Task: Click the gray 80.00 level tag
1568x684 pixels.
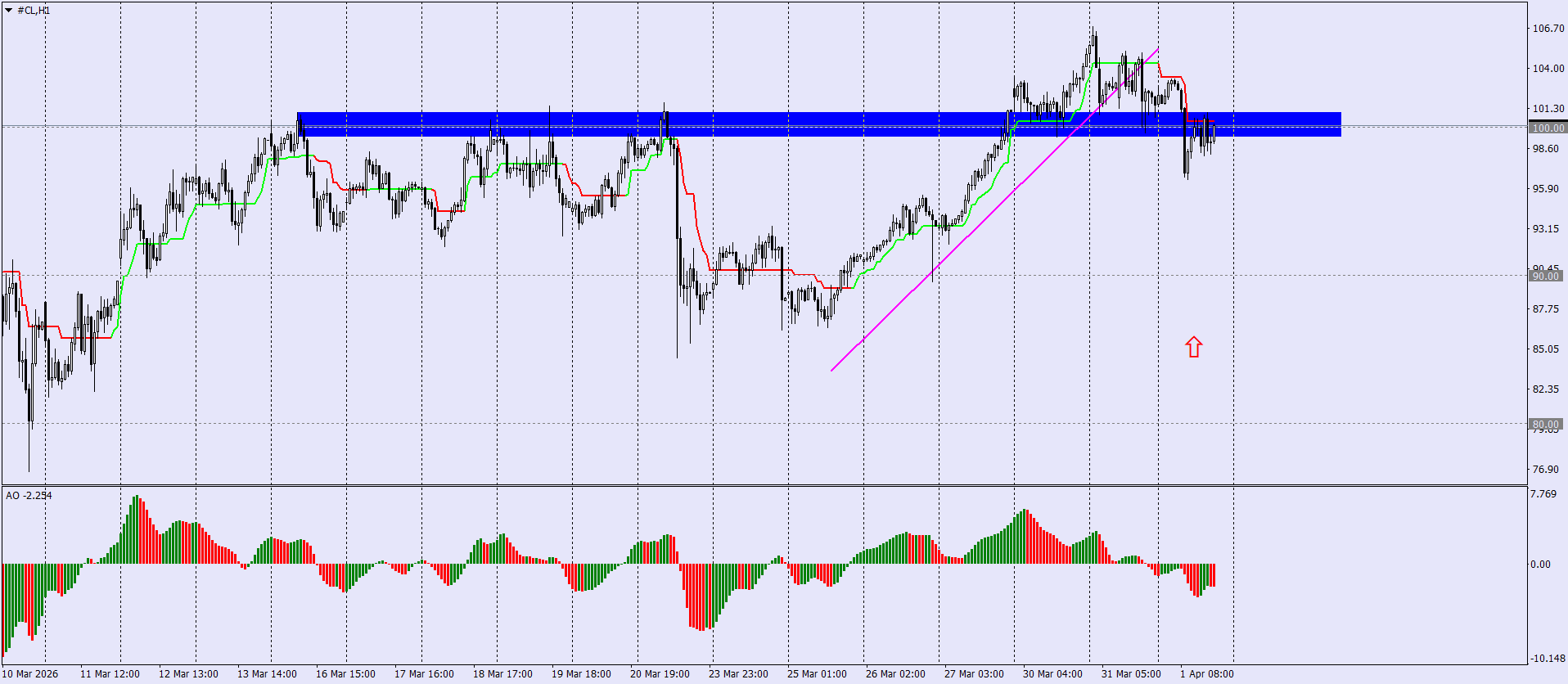Action: (1546, 424)
